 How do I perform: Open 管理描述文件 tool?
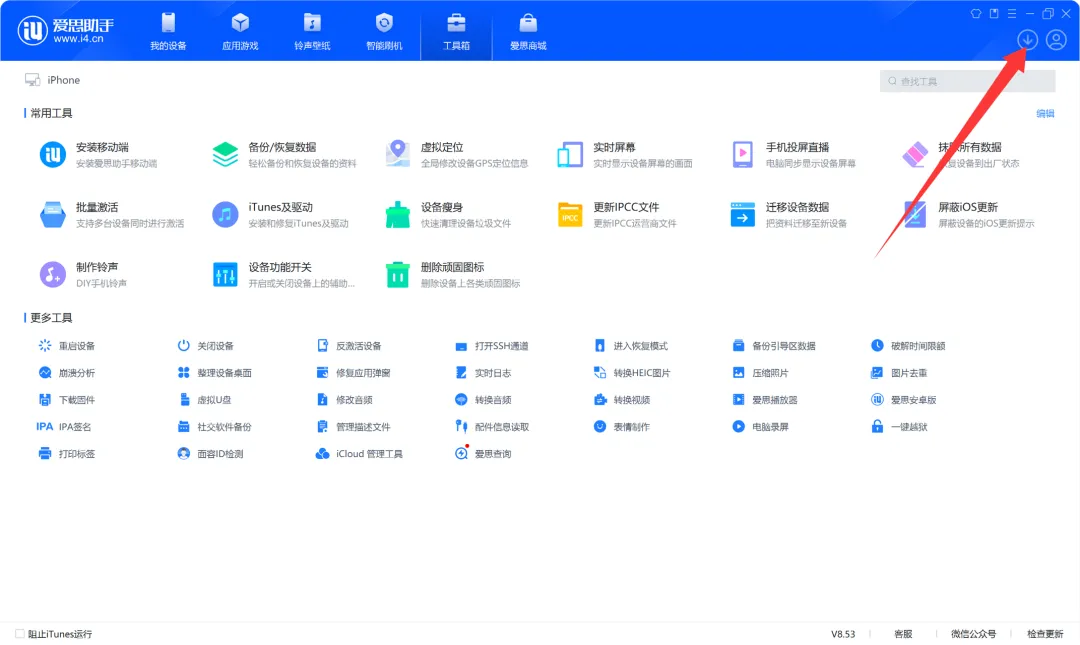coord(353,427)
